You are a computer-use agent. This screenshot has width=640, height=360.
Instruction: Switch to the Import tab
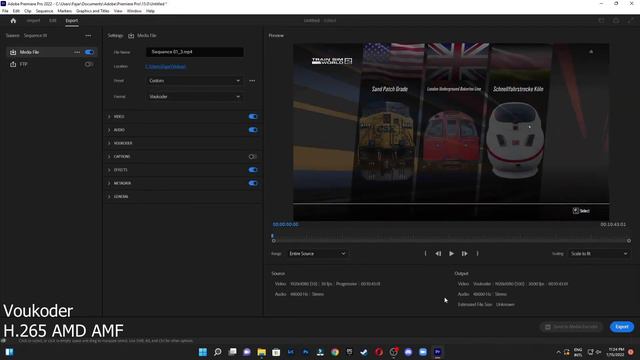click(x=33, y=20)
